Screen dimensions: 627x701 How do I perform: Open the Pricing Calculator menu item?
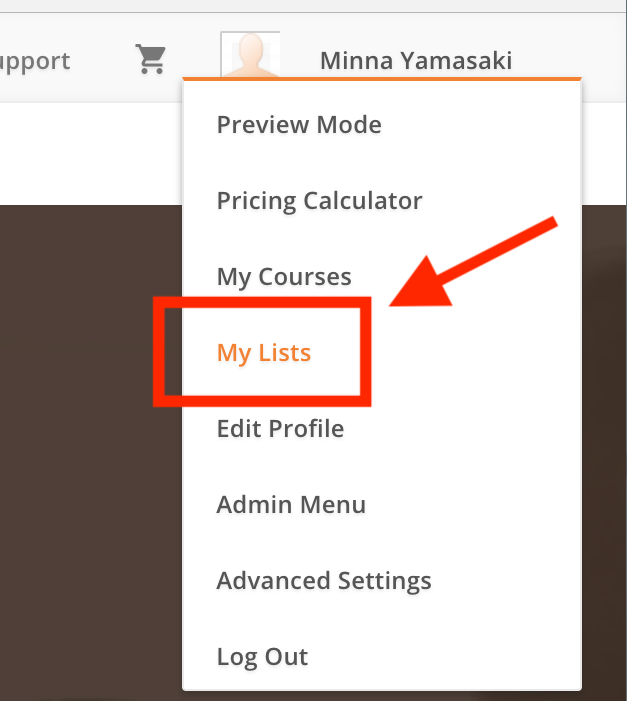[319, 201]
